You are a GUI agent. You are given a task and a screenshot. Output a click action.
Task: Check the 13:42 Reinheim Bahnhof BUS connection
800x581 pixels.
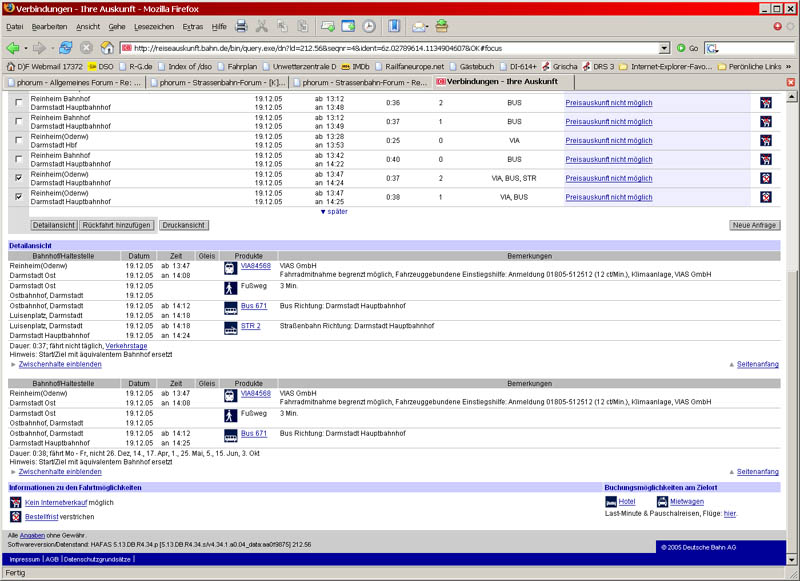pos(18,159)
